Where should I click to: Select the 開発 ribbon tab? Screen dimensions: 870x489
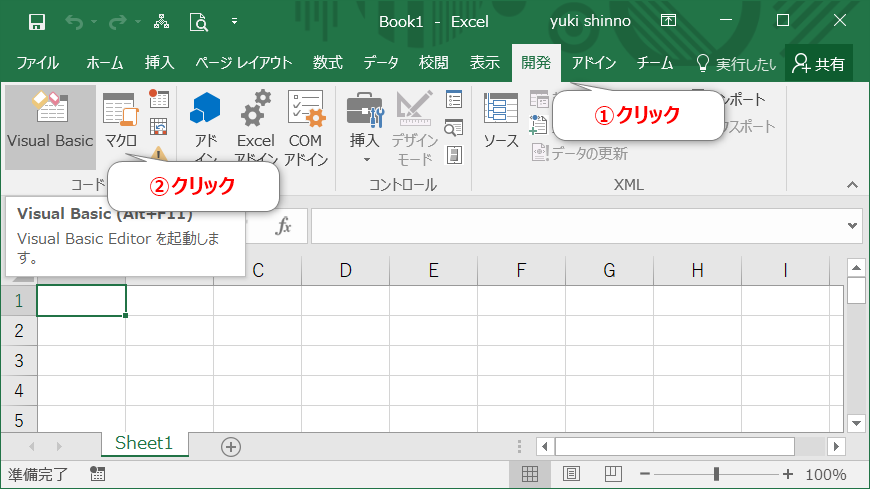coord(536,63)
